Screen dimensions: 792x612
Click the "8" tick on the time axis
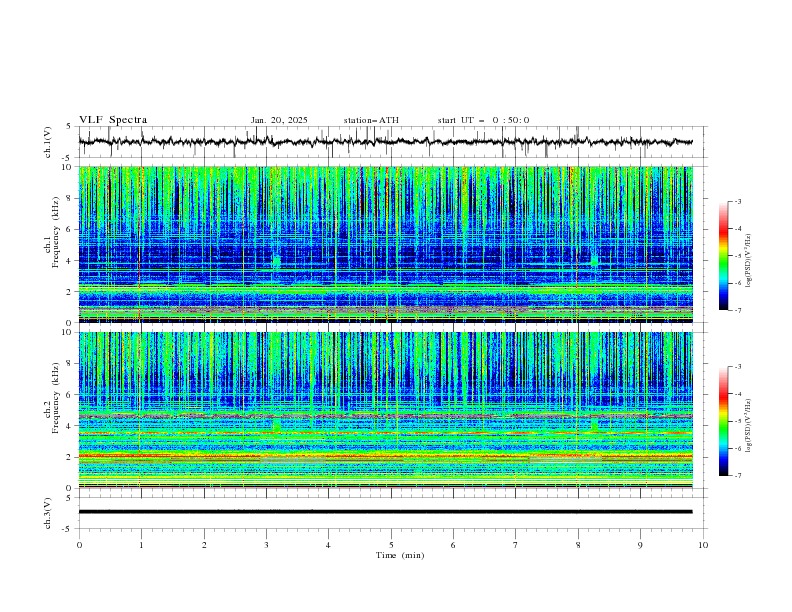(578, 545)
